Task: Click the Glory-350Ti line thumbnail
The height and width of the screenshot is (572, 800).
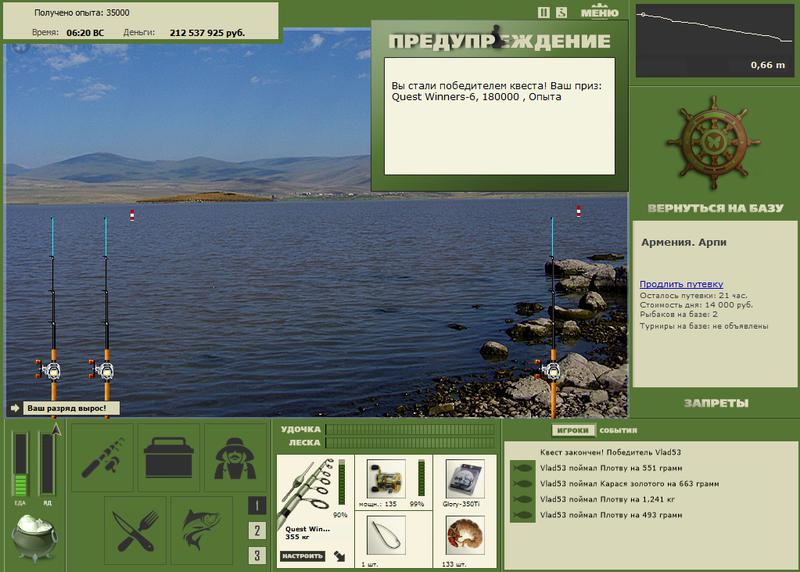Action: [x=464, y=480]
